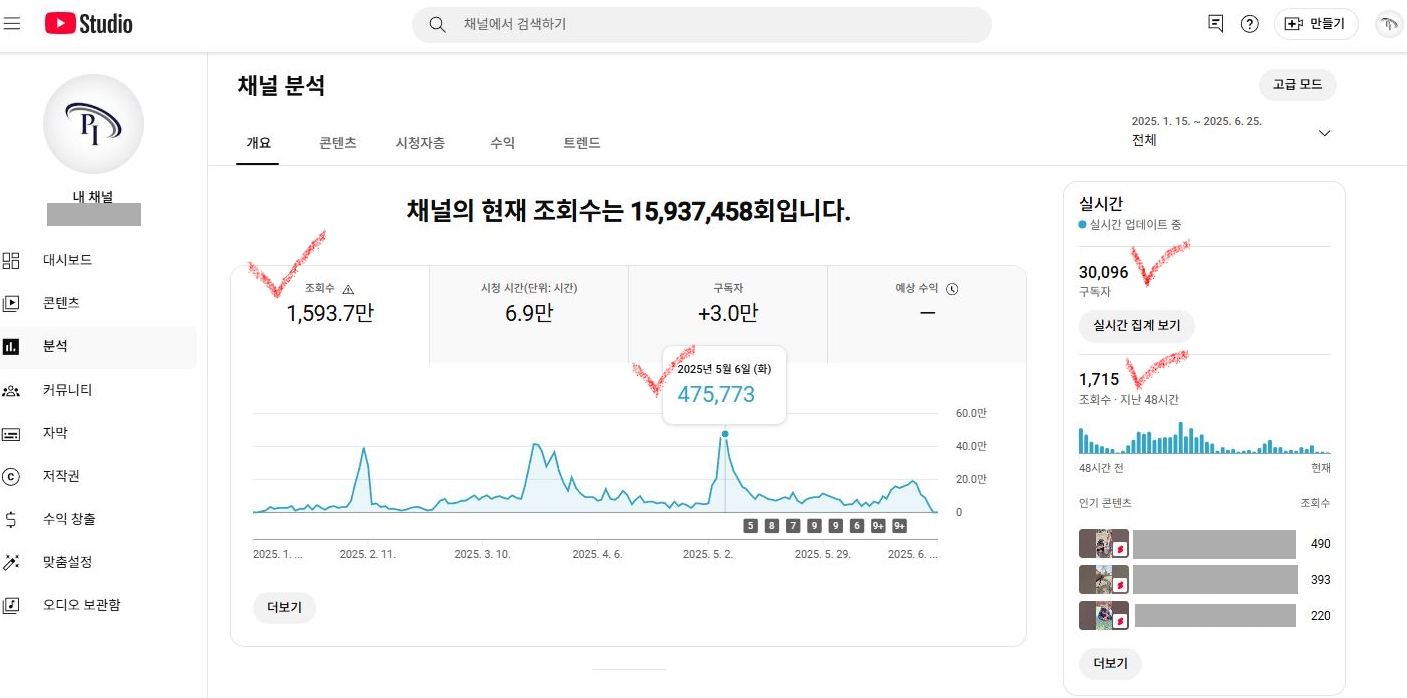
Task: Click the channel profile picture
Action: [93, 124]
